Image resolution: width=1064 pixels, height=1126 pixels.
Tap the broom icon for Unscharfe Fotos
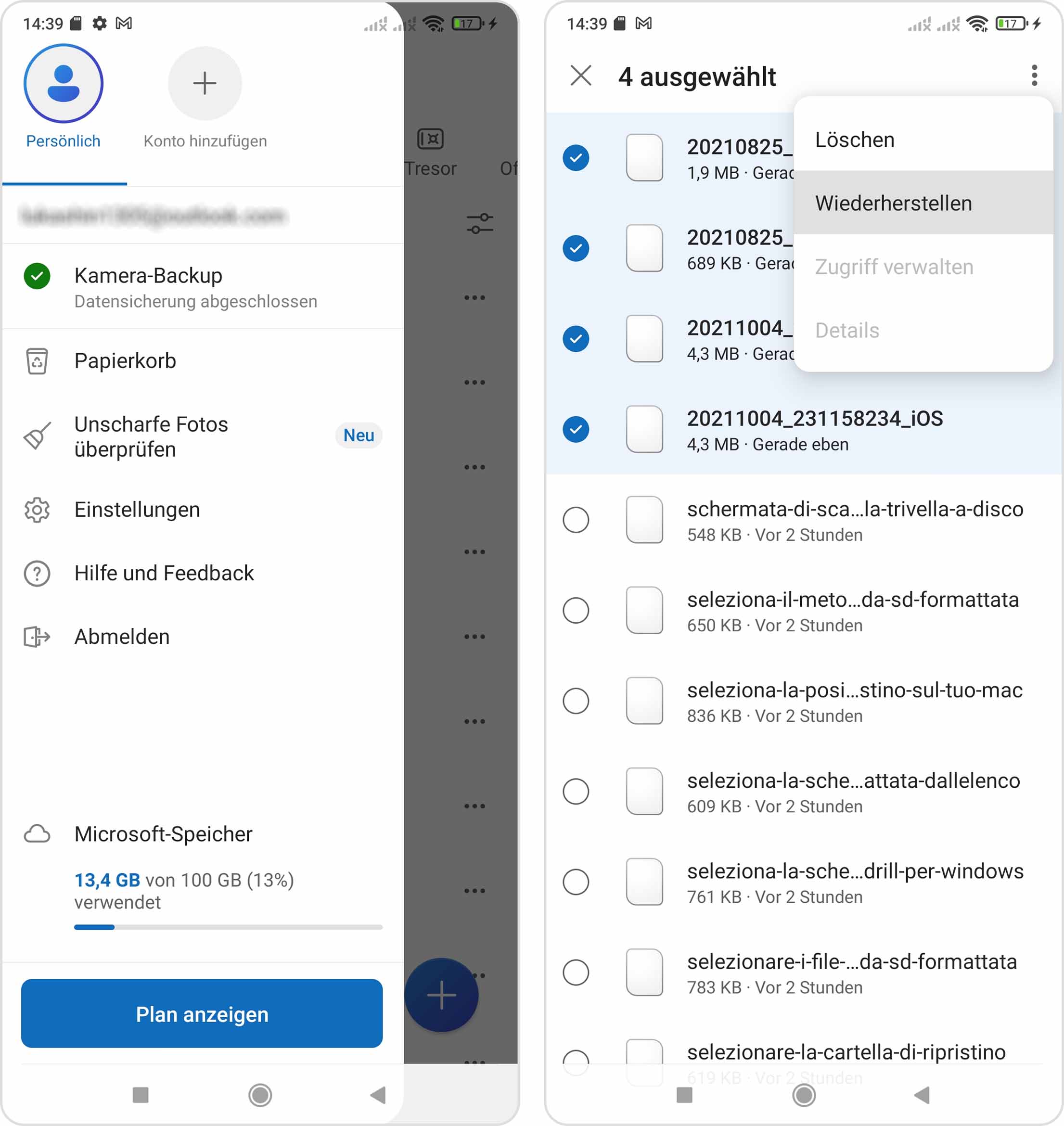tap(37, 435)
